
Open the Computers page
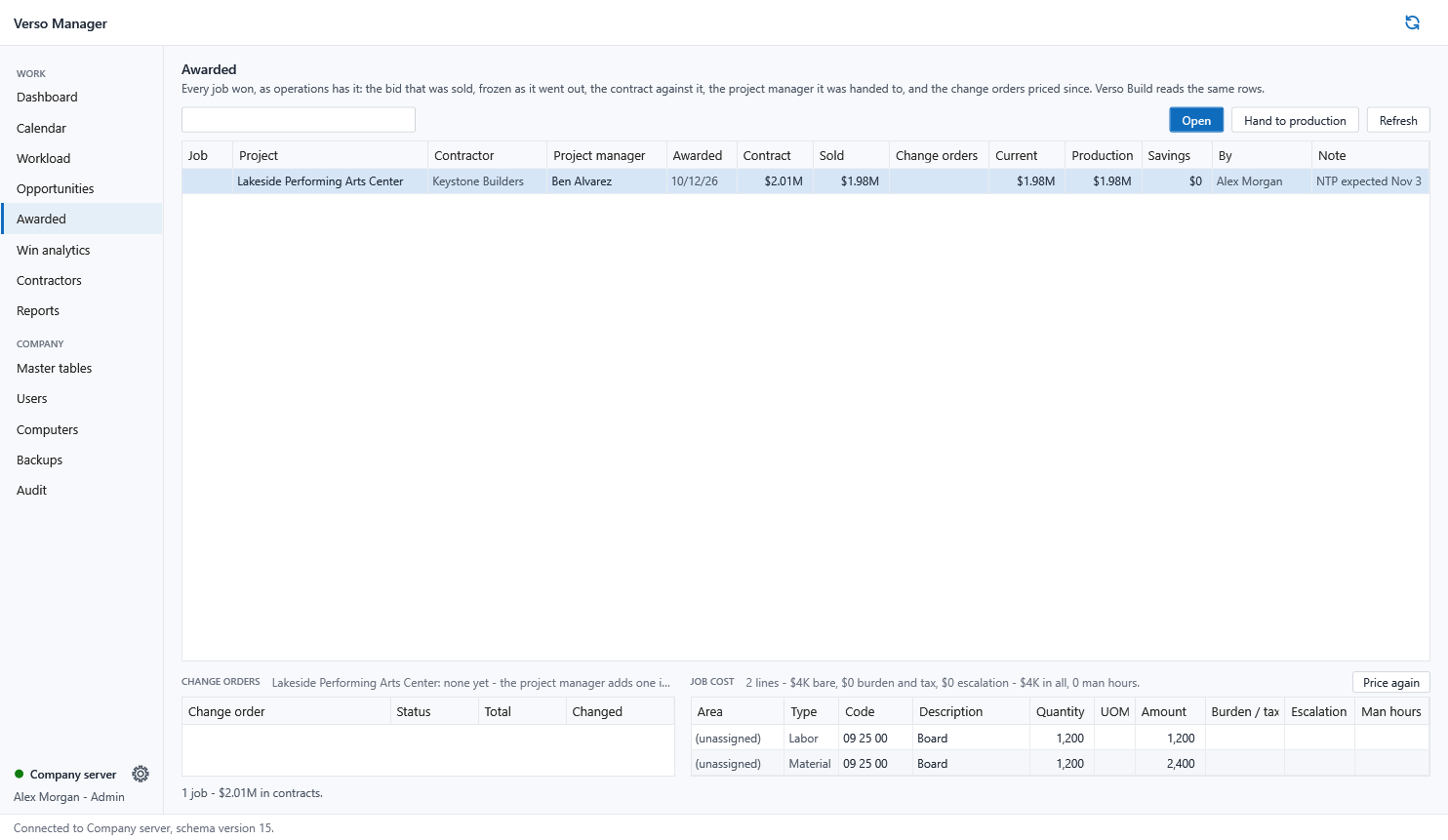[x=82, y=429]
